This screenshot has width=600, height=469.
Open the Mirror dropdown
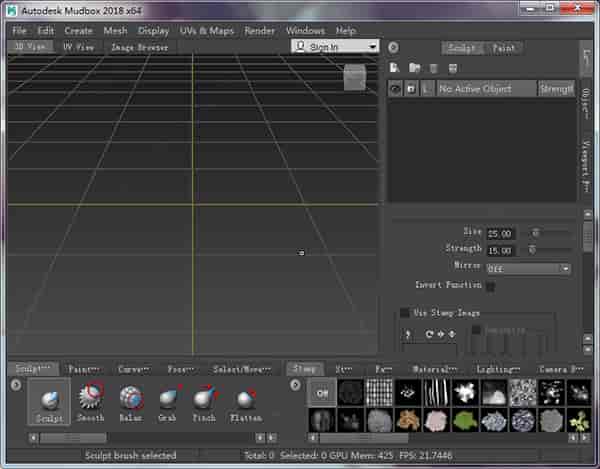[528, 268]
